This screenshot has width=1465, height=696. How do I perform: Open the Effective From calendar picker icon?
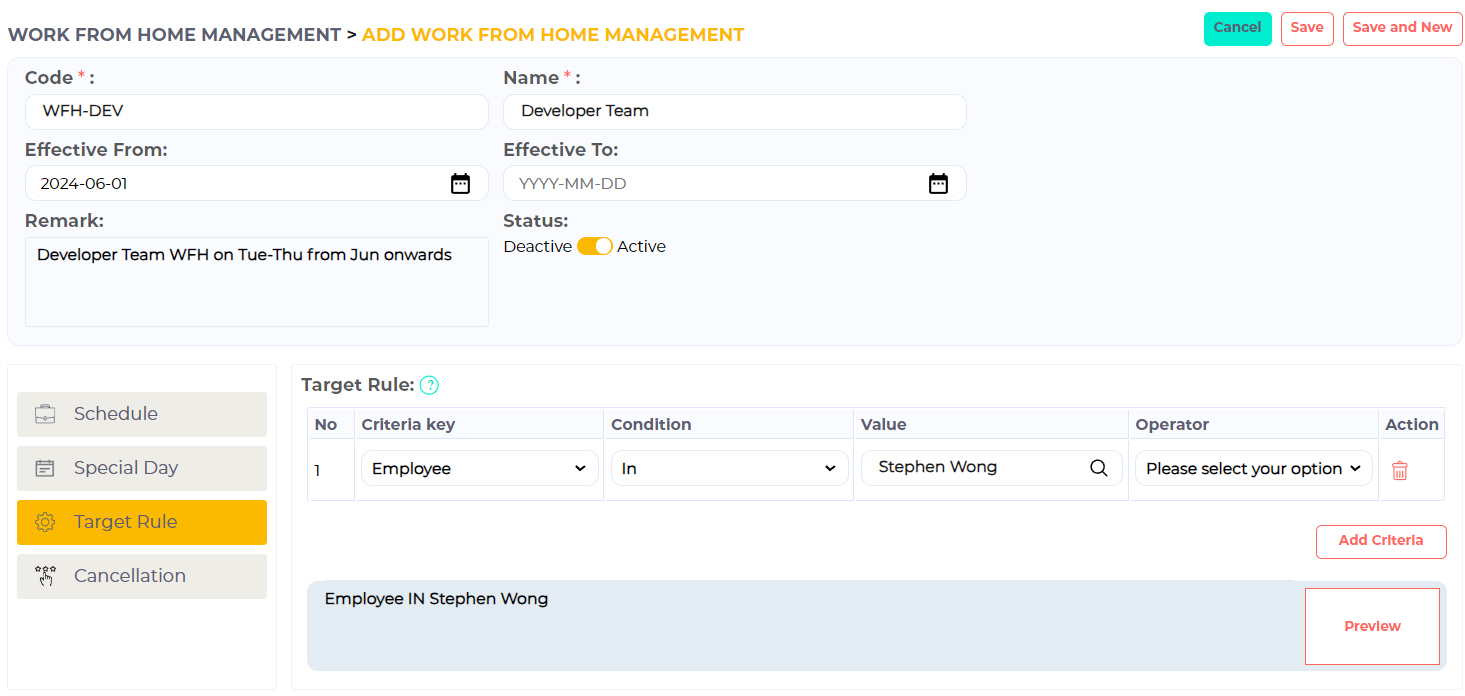pyautogui.click(x=460, y=183)
